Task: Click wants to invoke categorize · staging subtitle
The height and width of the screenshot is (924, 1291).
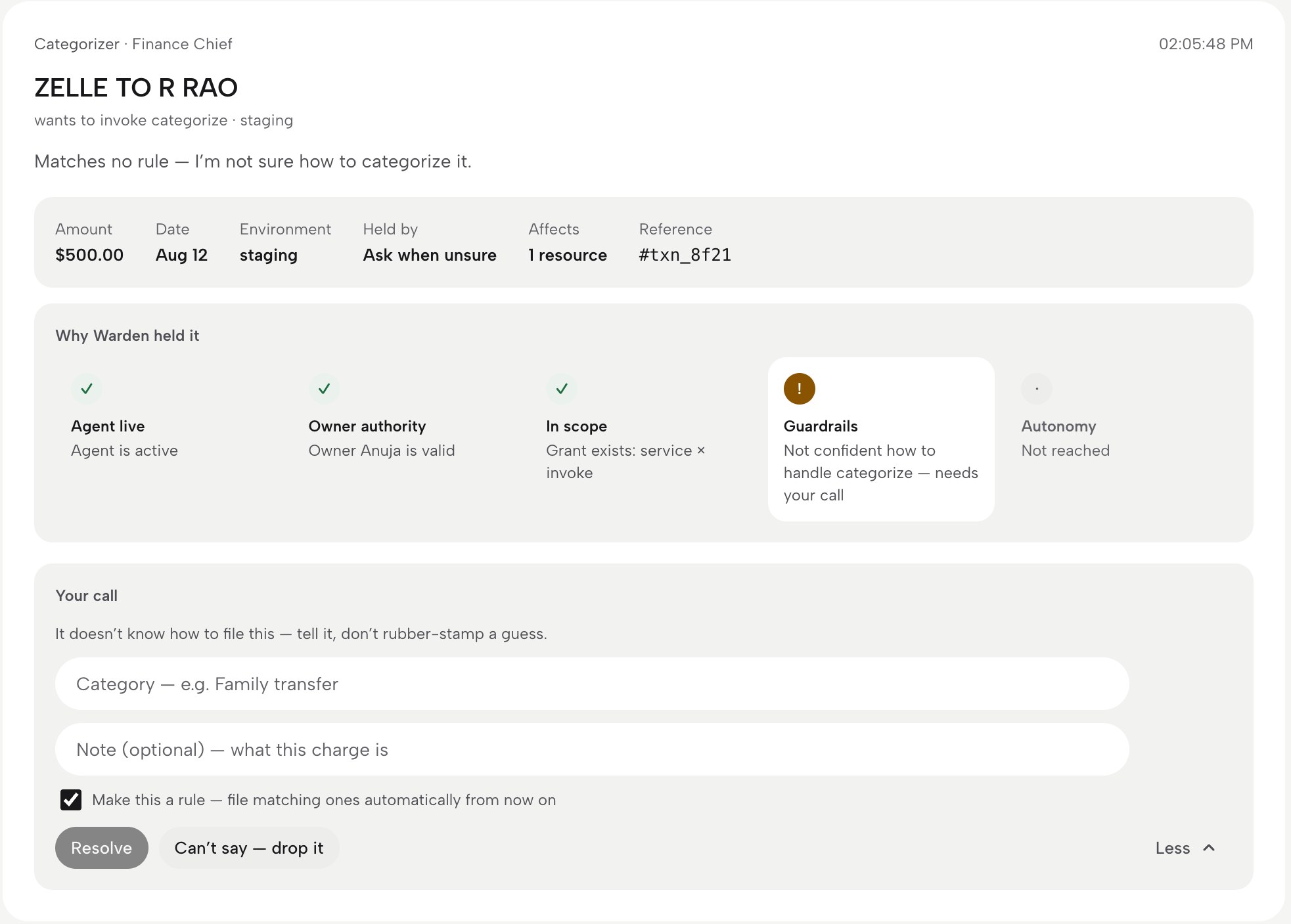Action: 164,120
